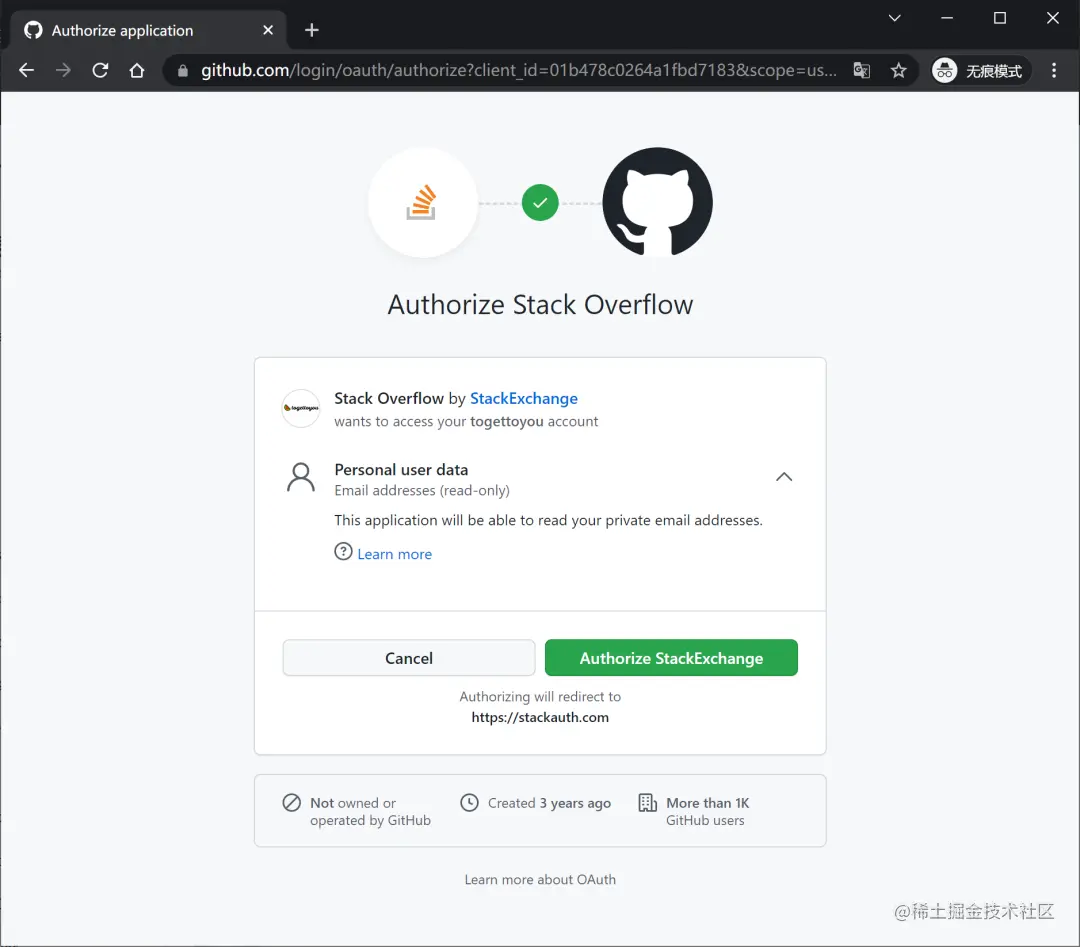Image resolution: width=1080 pixels, height=947 pixels.
Task: Open Learn more about OAuth link
Action: tap(540, 880)
